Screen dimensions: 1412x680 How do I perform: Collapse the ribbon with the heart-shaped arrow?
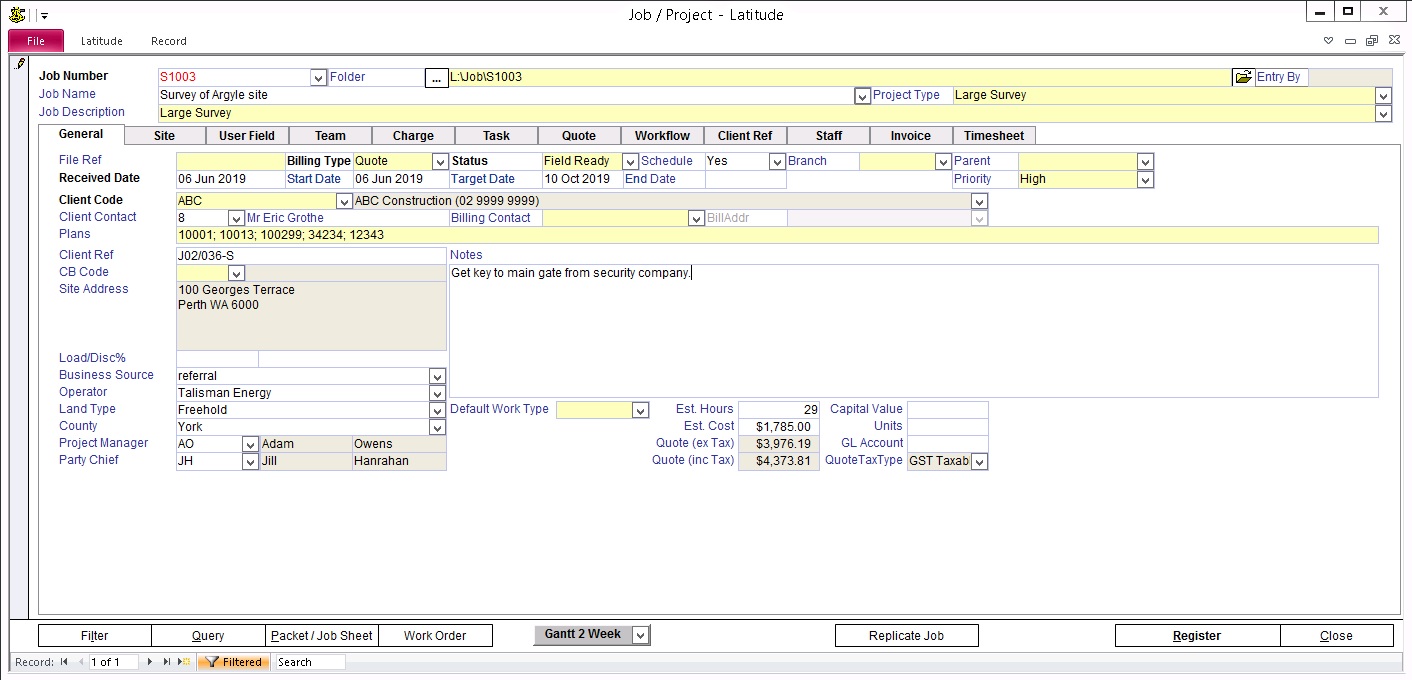[x=1329, y=41]
